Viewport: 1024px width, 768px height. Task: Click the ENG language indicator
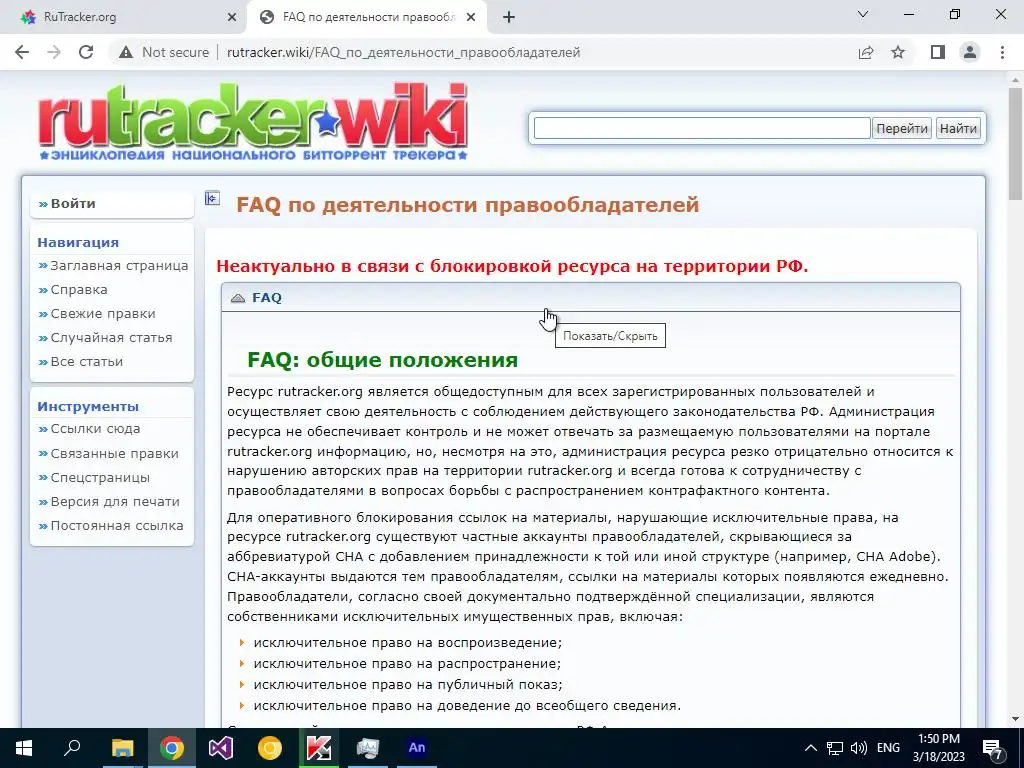(x=888, y=748)
